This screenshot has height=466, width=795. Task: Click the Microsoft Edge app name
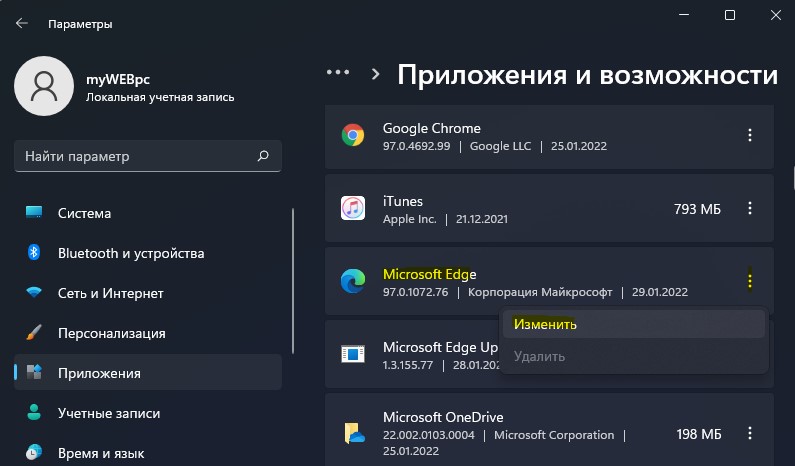(429, 274)
